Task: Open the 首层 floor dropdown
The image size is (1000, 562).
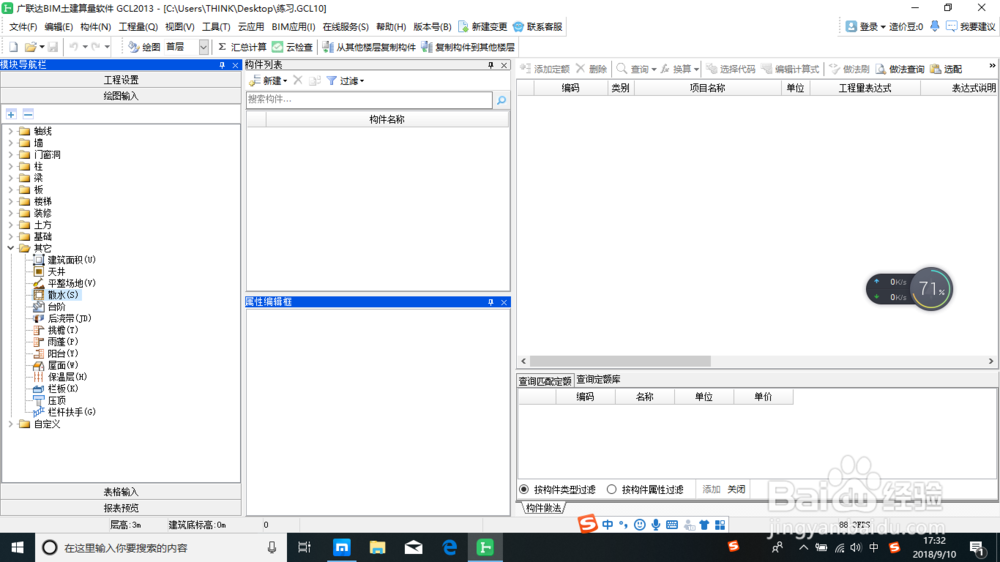Action: 203,47
